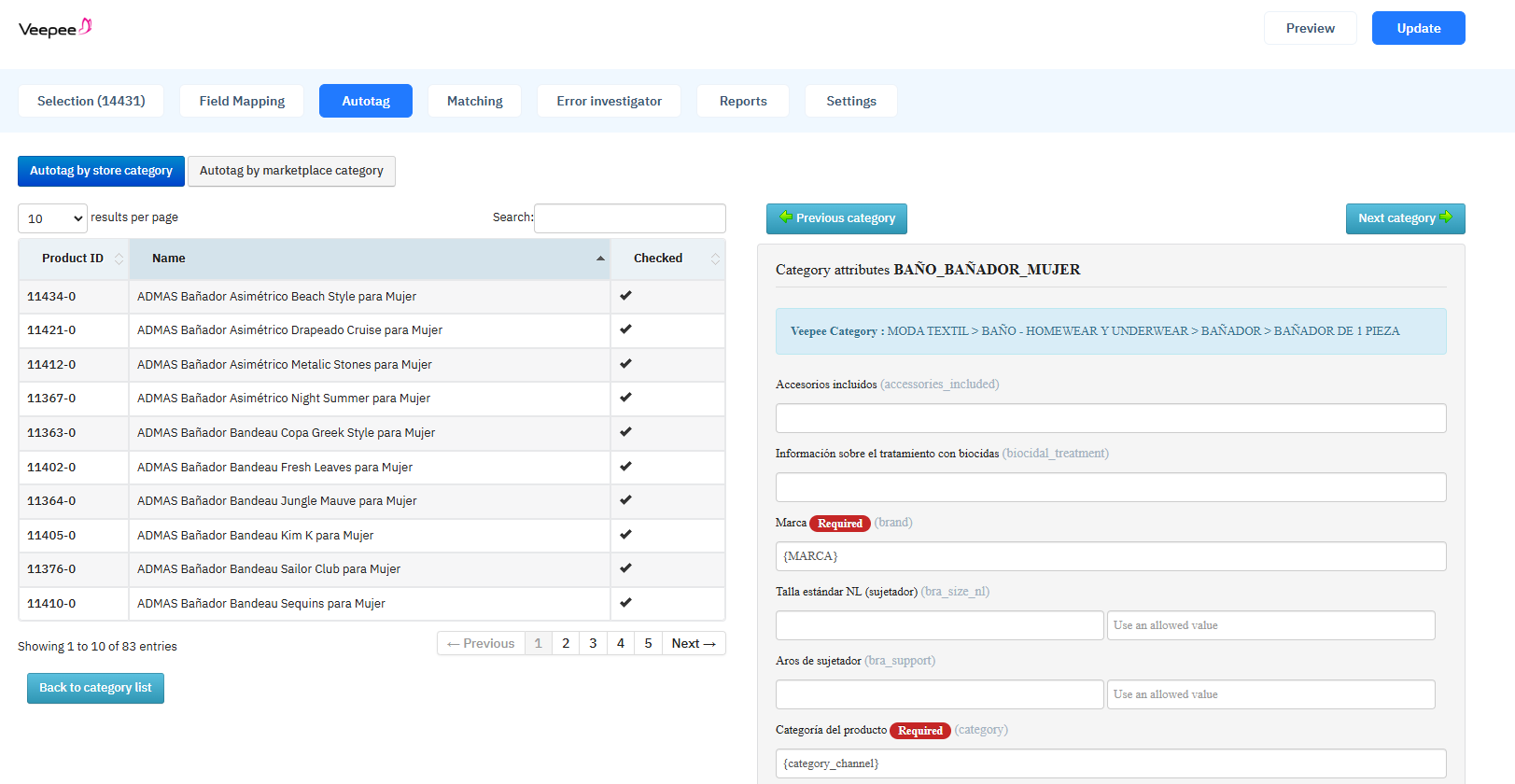This screenshot has width=1515, height=784.
Task: Click the biocidal_treatment input field
Action: [1111, 487]
